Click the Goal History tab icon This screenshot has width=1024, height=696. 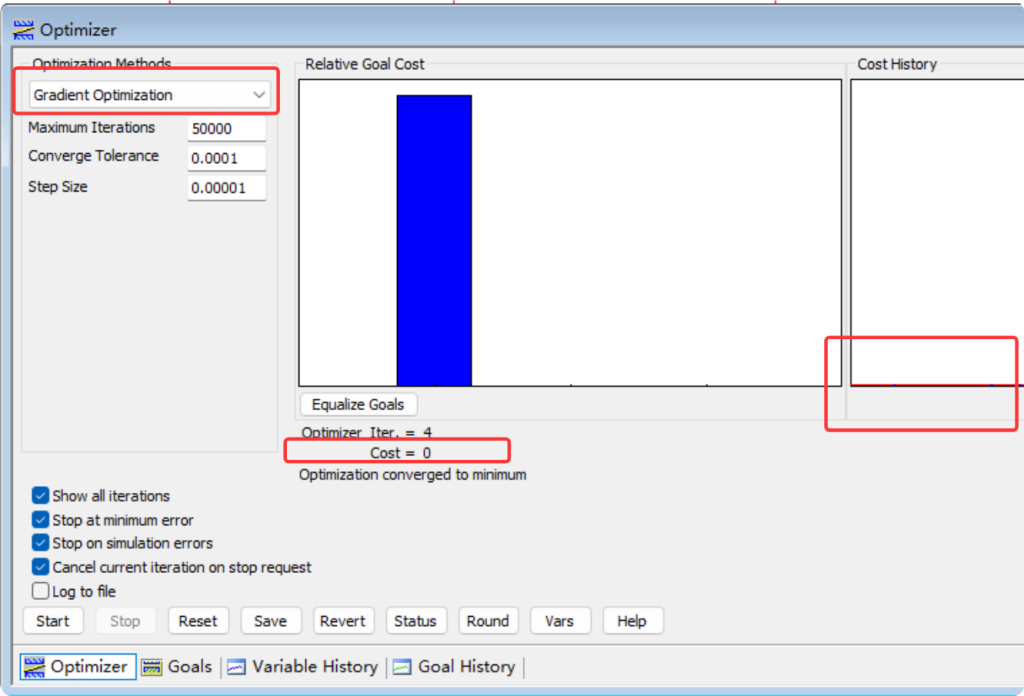(x=402, y=667)
